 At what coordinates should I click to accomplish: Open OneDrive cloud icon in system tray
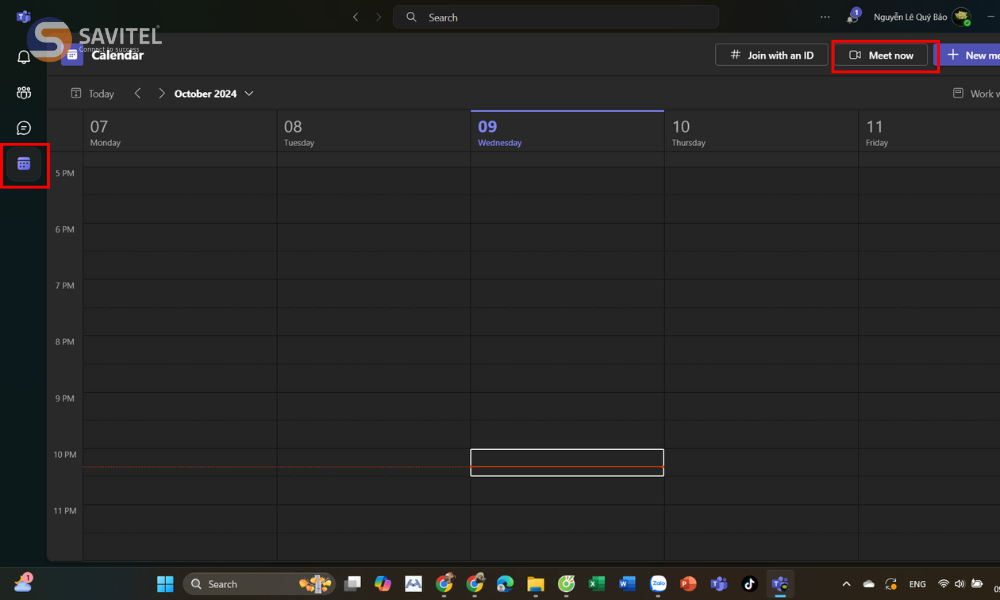point(869,583)
